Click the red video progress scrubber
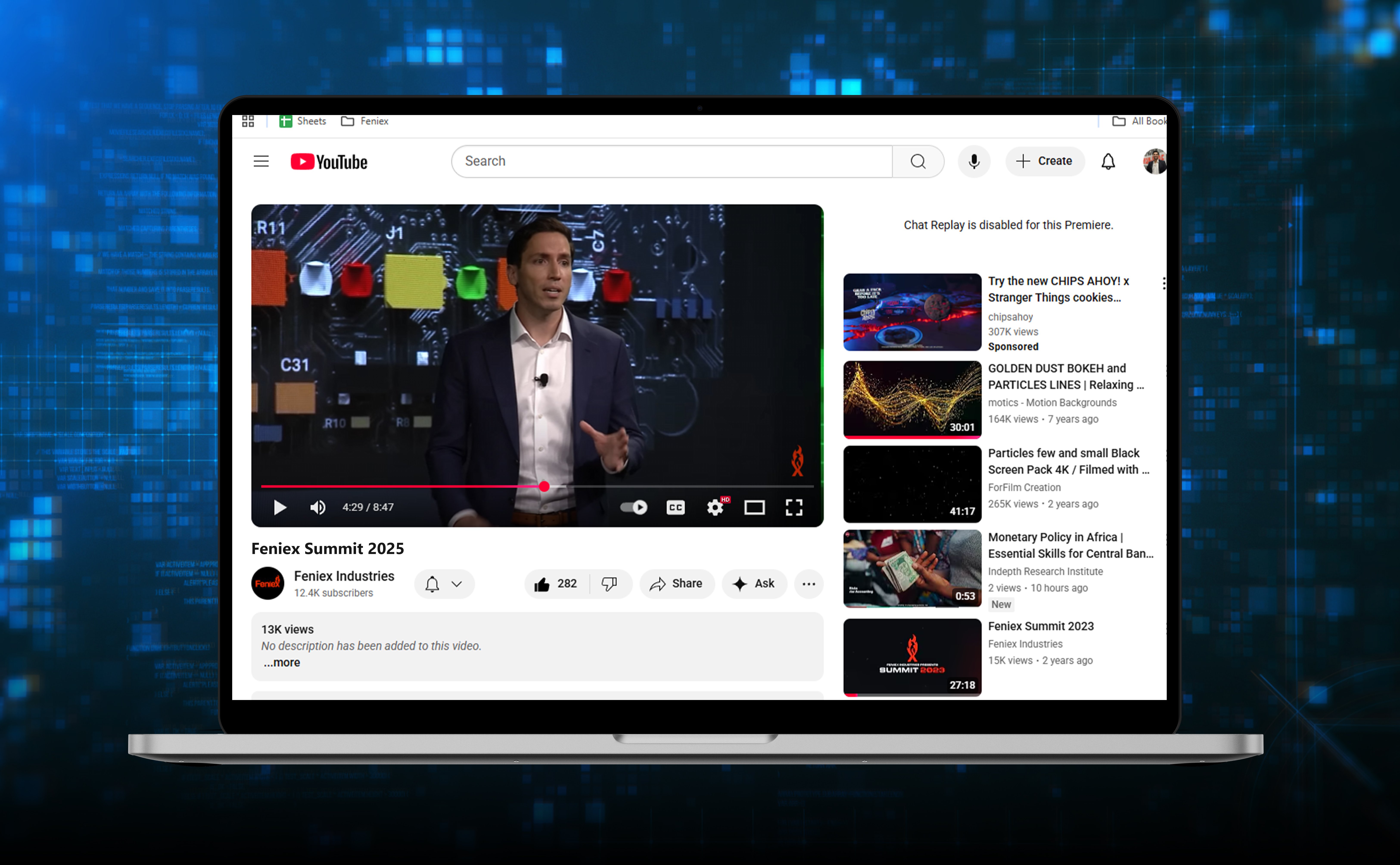1400x865 pixels. coord(544,487)
